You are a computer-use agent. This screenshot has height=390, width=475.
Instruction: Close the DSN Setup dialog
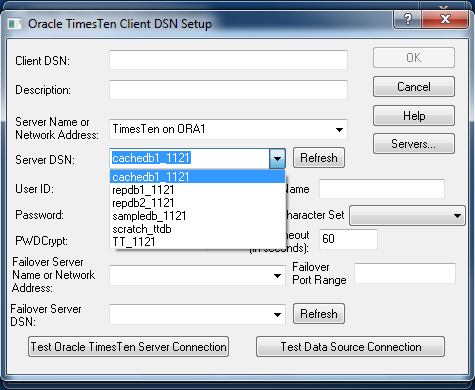[445, 19]
